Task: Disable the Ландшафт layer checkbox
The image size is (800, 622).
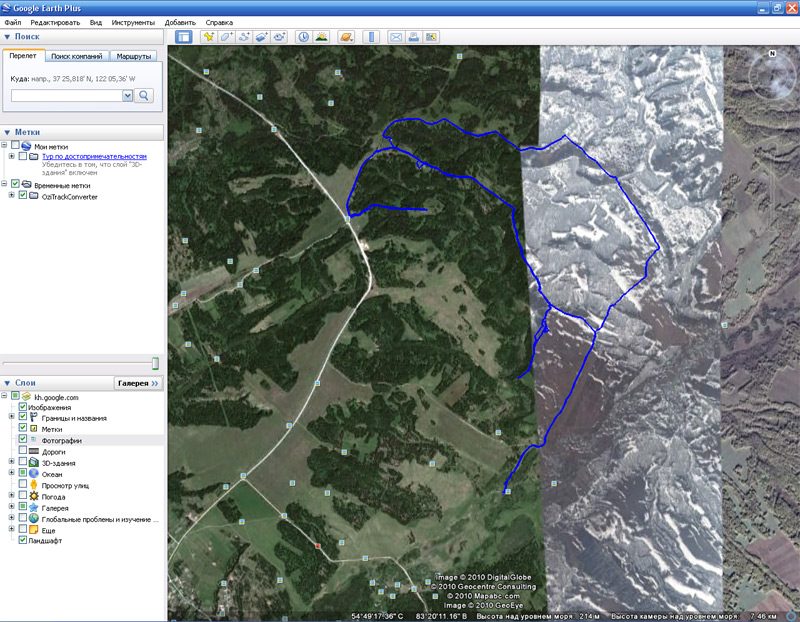Action: 23,539
